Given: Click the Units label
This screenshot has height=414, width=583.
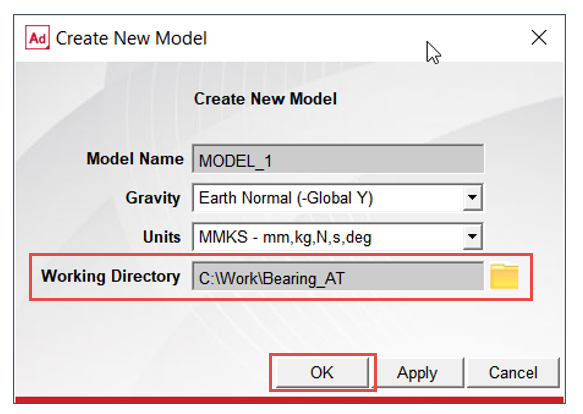Looking at the screenshot, I should click(162, 237).
